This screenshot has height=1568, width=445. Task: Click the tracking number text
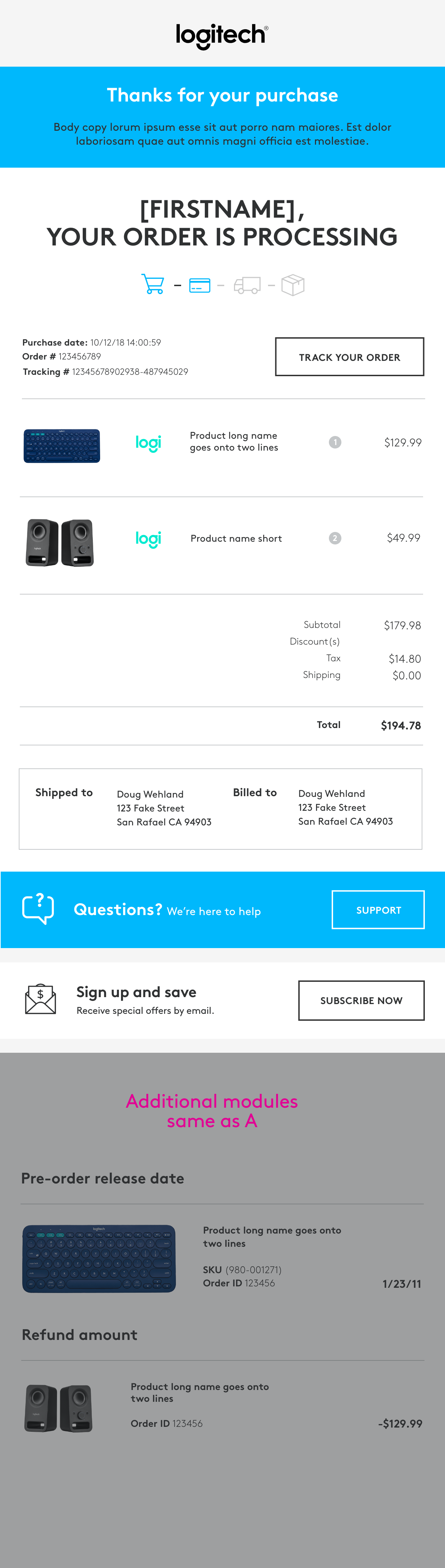point(130,372)
